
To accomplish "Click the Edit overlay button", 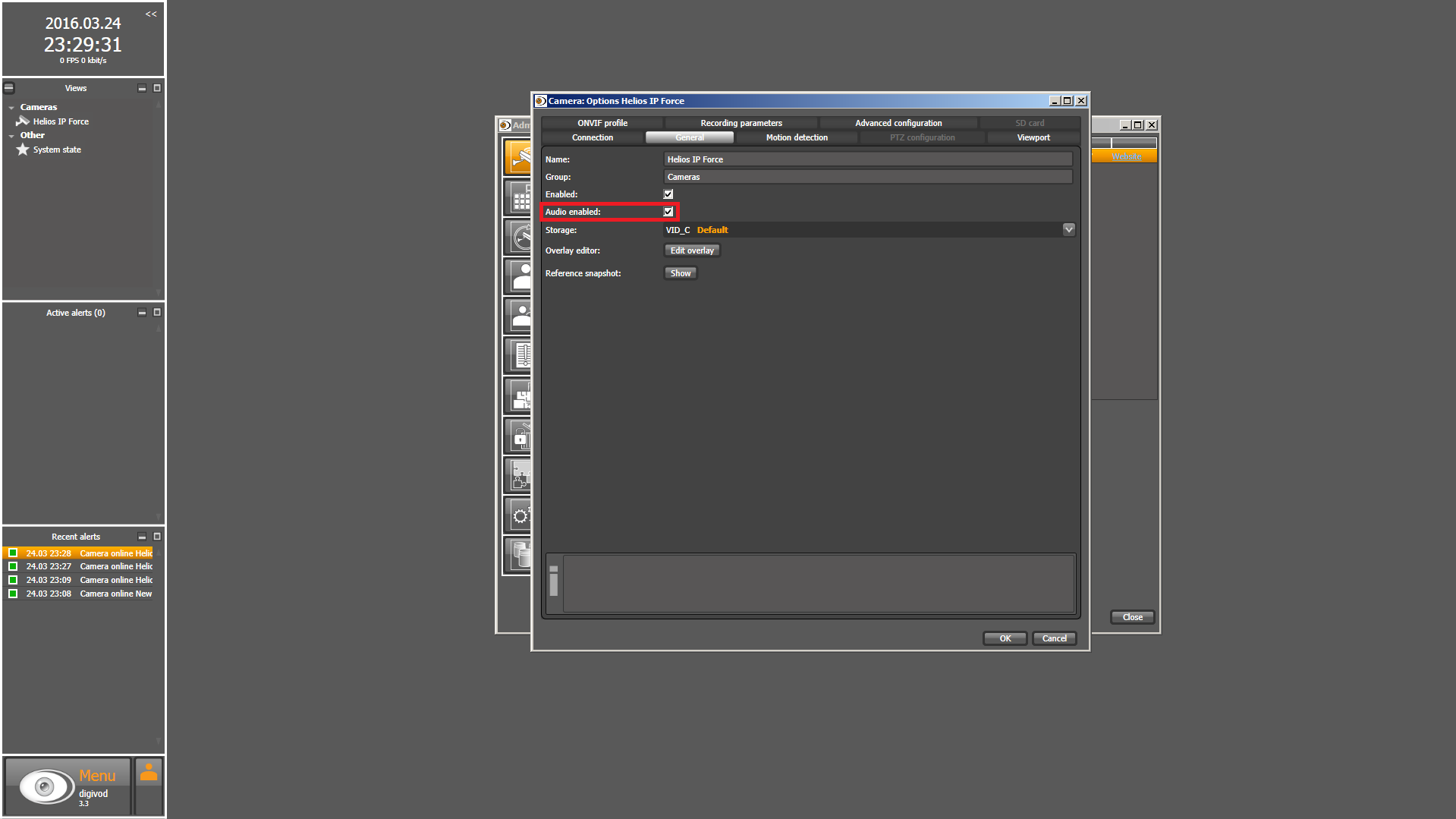I will coord(691,250).
